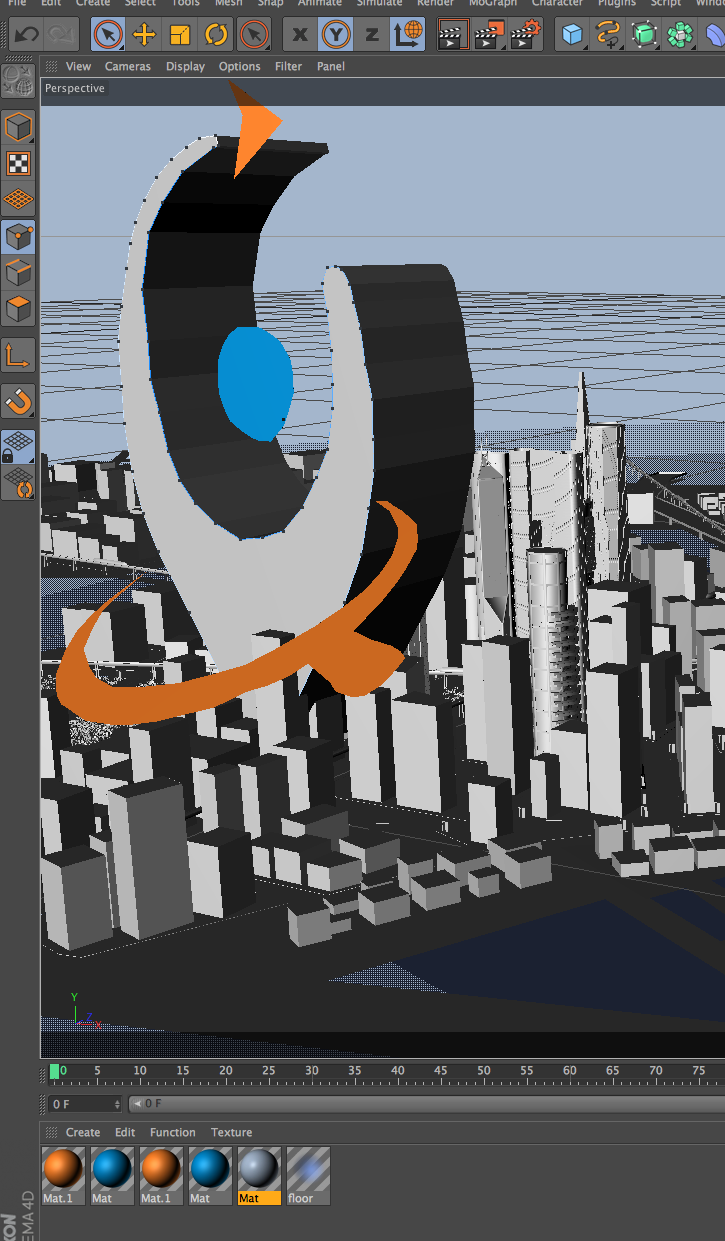Open the Cameras menu
The image size is (725, 1241).
pos(128,66)
